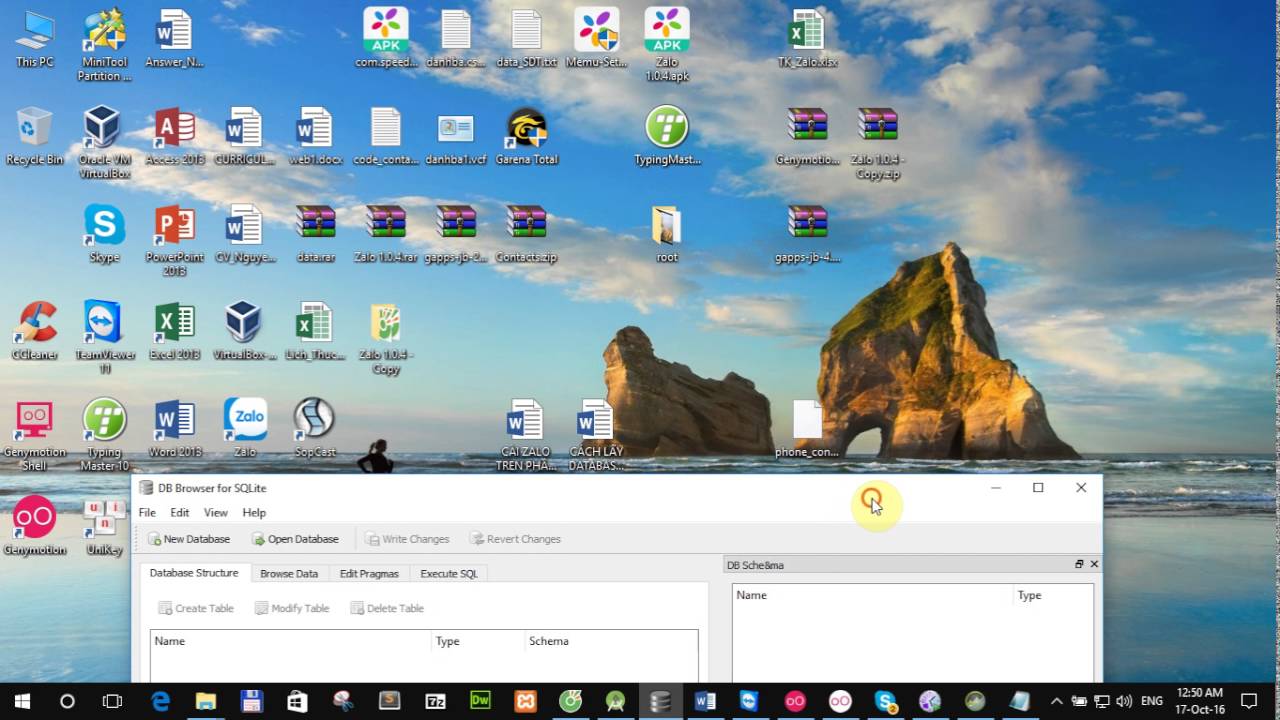Select the Genymotion desktop shortcut above UniKey row
The height and width of the screenshot is (720, 1280).
(x=35, y=525)
